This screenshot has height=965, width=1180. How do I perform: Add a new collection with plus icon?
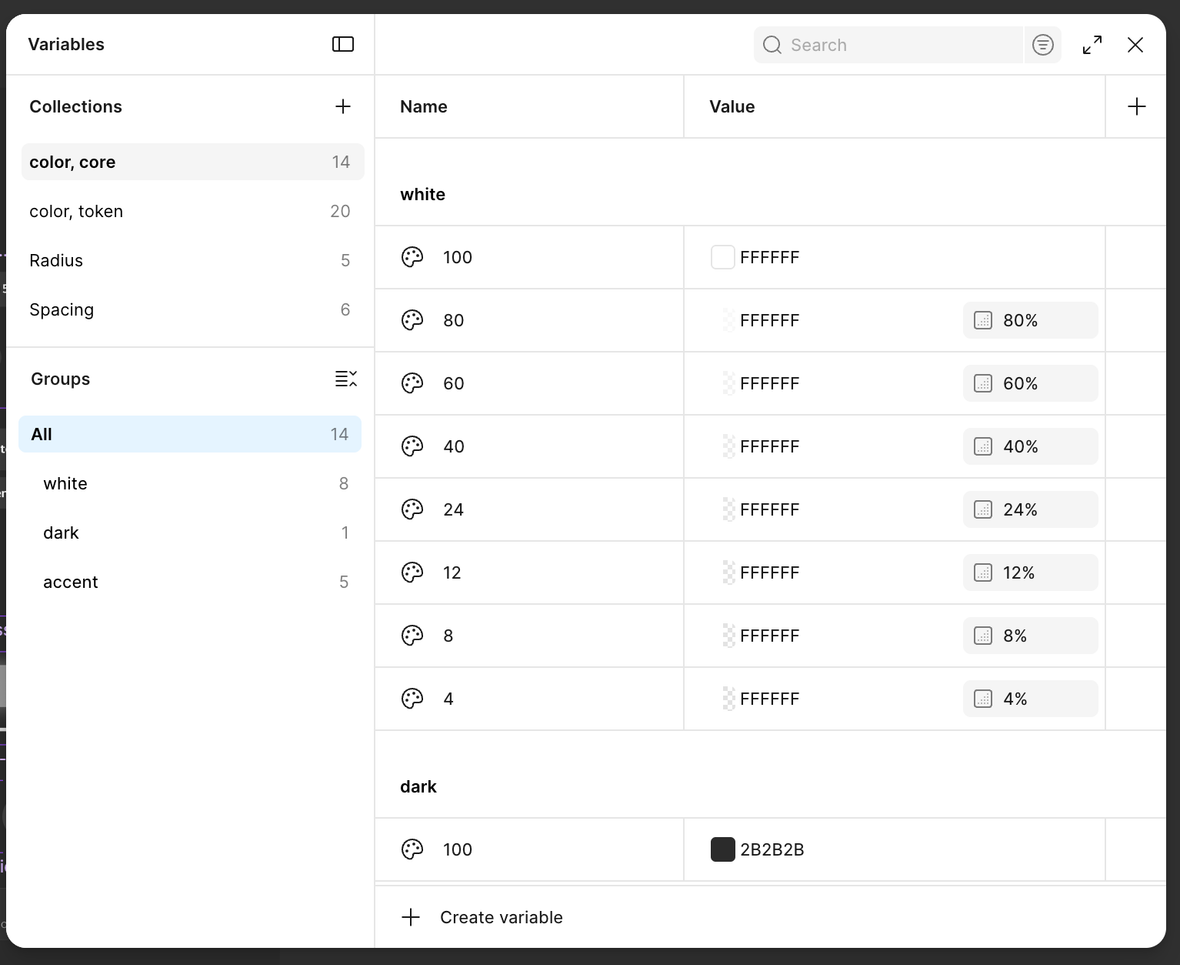pyautogui.click(x=342, y=106)
